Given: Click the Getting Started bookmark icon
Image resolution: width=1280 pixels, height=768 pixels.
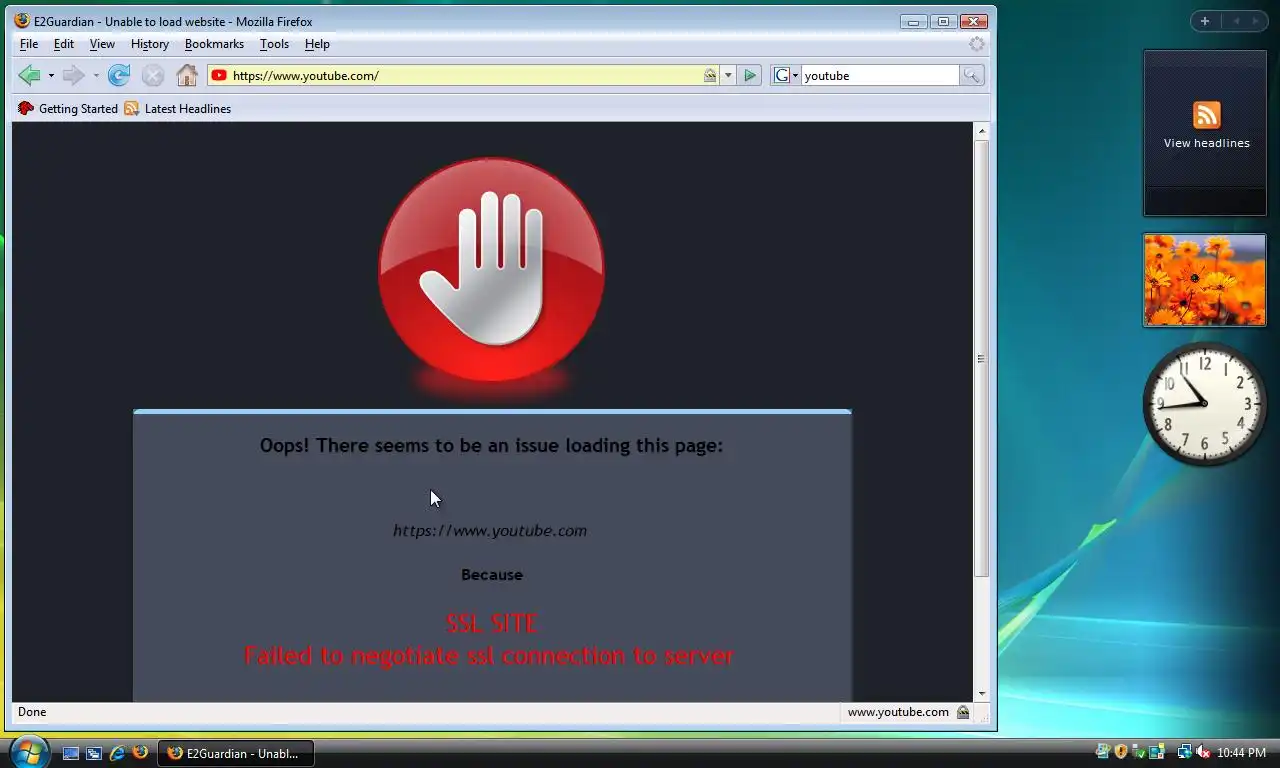Looking at the screenshot, I should click(26, 108).
